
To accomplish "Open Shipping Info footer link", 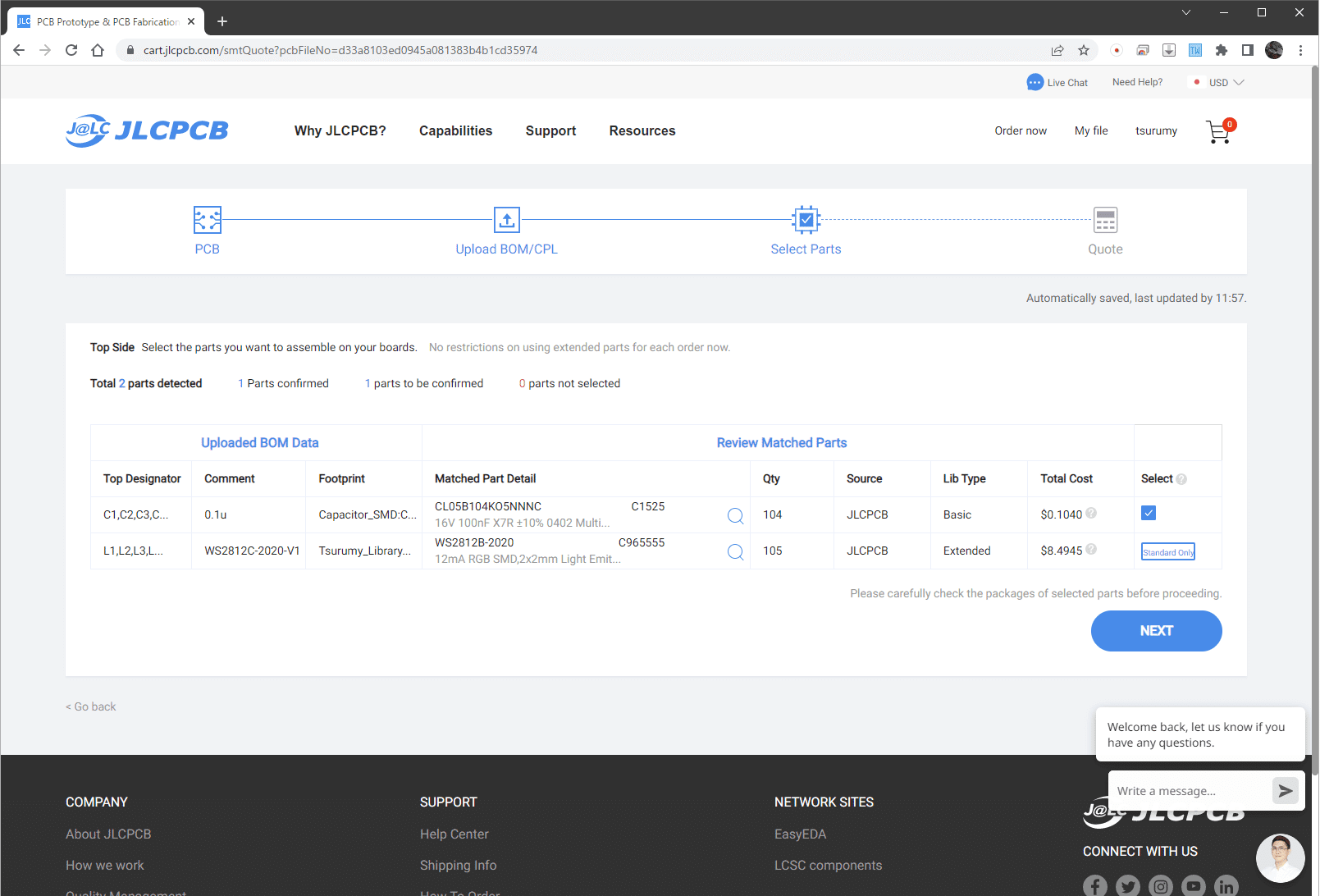I will point(458,865).
